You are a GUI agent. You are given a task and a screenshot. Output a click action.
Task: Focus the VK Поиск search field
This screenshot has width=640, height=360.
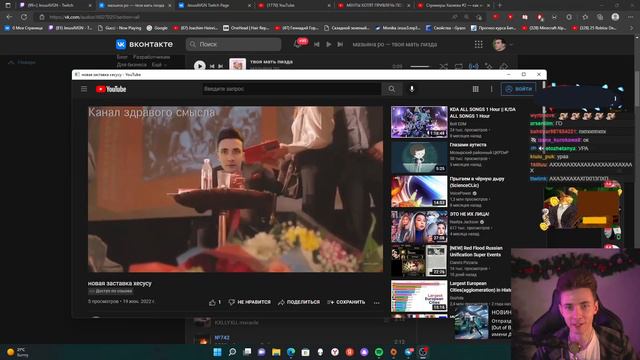233,44
